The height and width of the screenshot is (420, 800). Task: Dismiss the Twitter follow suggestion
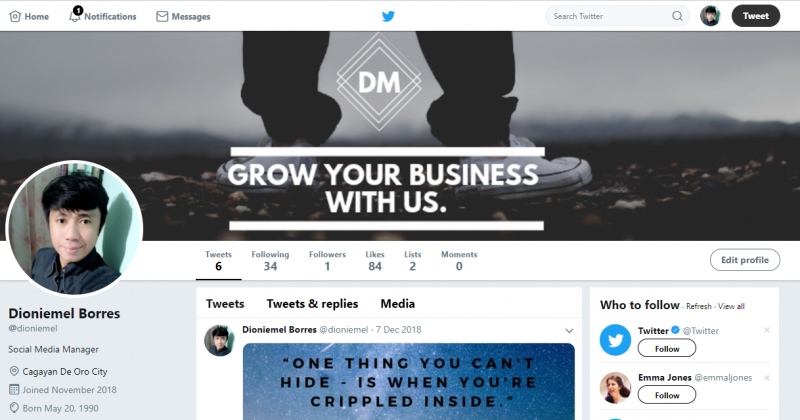(766, 330)
